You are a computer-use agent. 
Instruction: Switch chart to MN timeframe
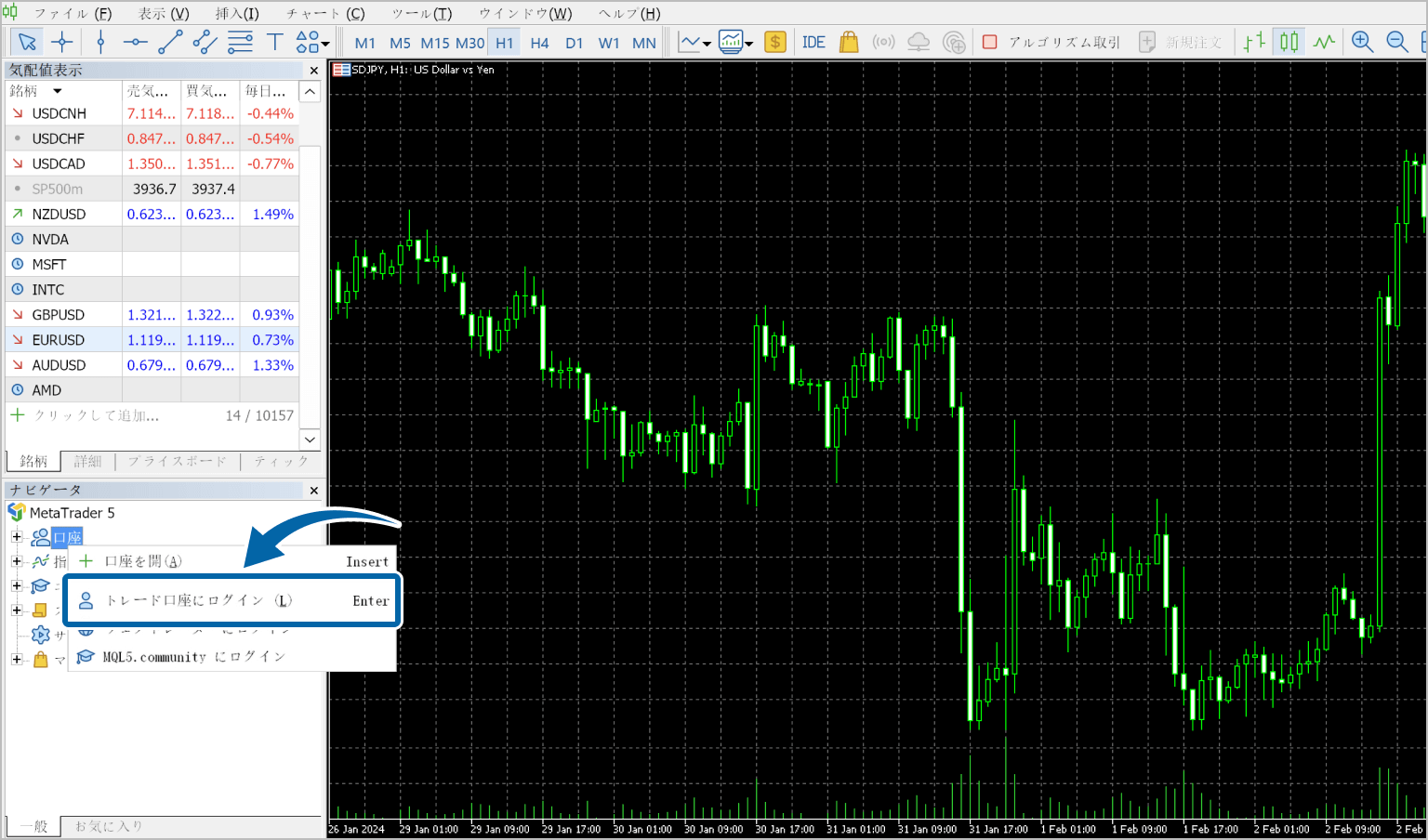pyautogui.click(x=644, y=43)
